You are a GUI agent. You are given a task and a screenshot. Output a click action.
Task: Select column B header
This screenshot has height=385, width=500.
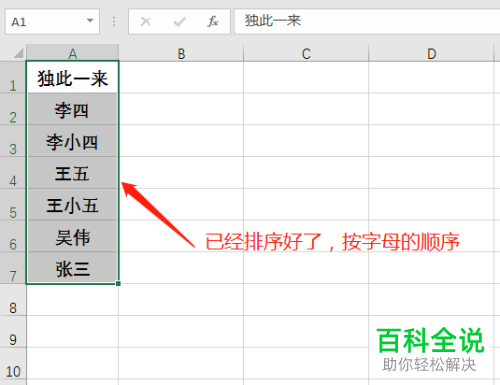181,53
